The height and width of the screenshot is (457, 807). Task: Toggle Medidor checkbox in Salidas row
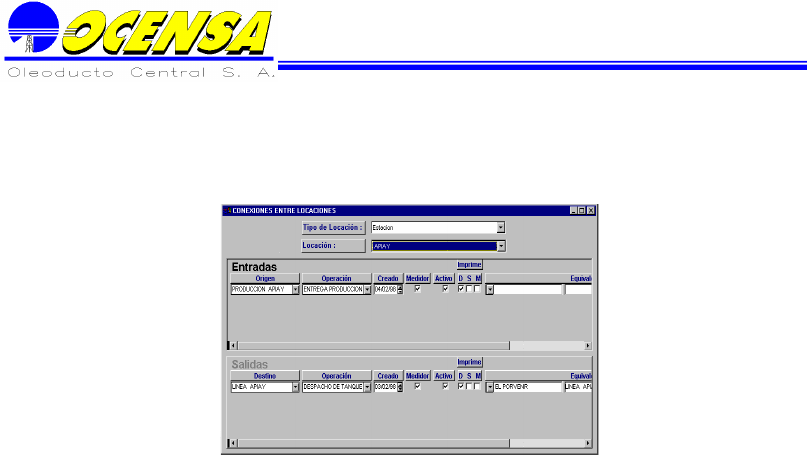coord(417,386)
